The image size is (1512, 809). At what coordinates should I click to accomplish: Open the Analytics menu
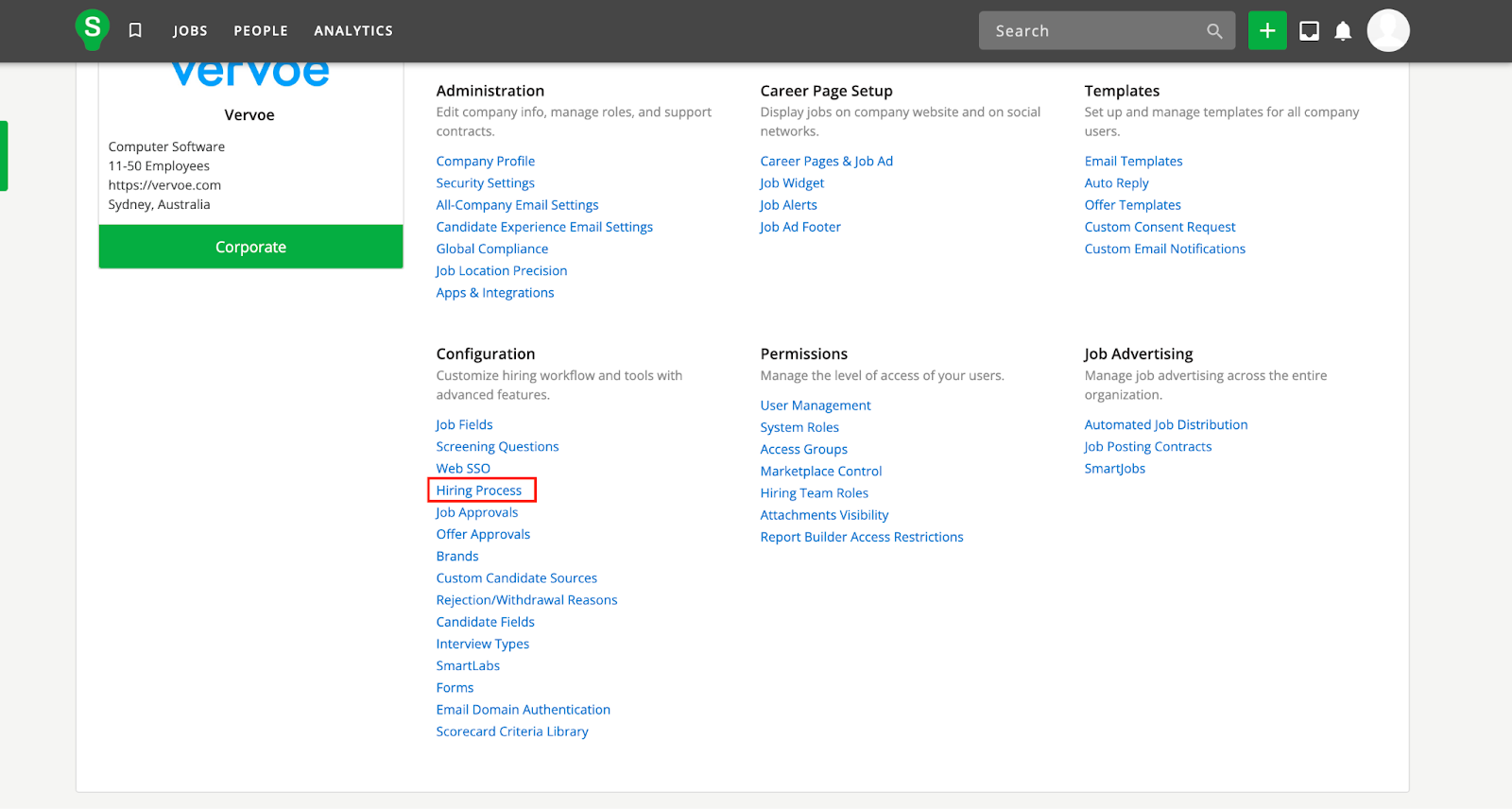tap(353, 31)
